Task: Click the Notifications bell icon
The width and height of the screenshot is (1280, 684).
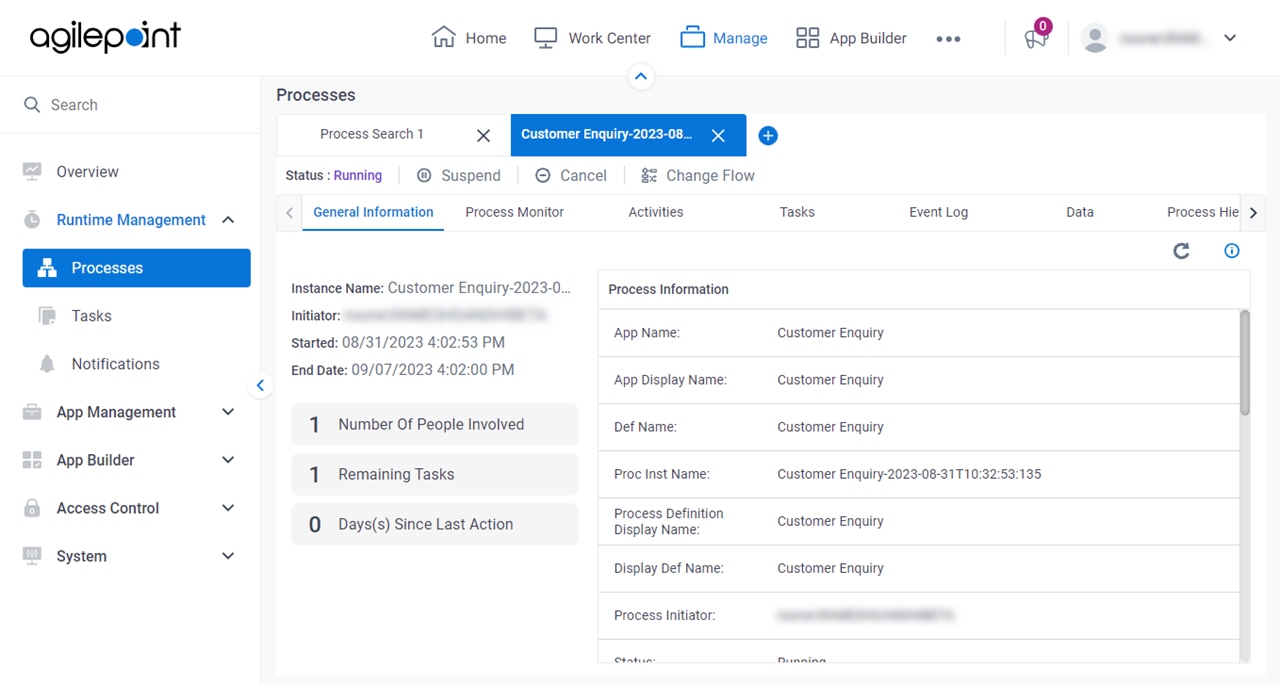Action: click(47, 364)
